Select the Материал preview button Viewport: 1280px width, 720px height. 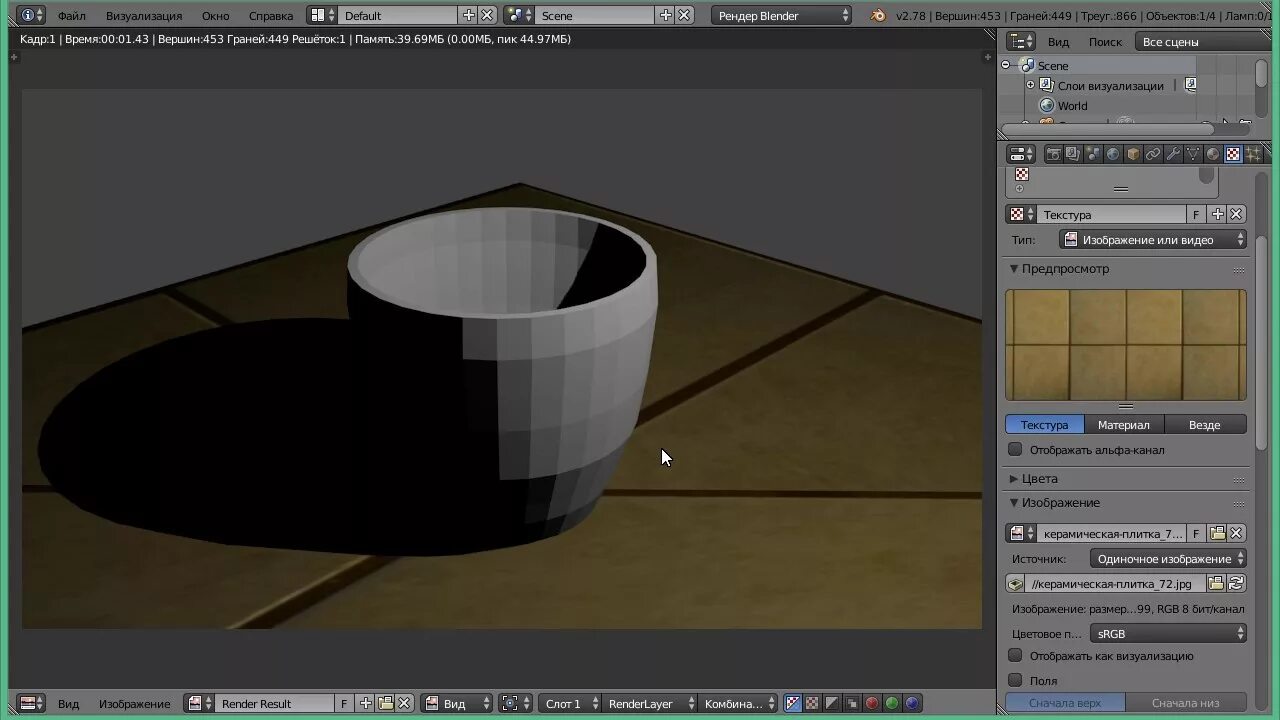1124,425
